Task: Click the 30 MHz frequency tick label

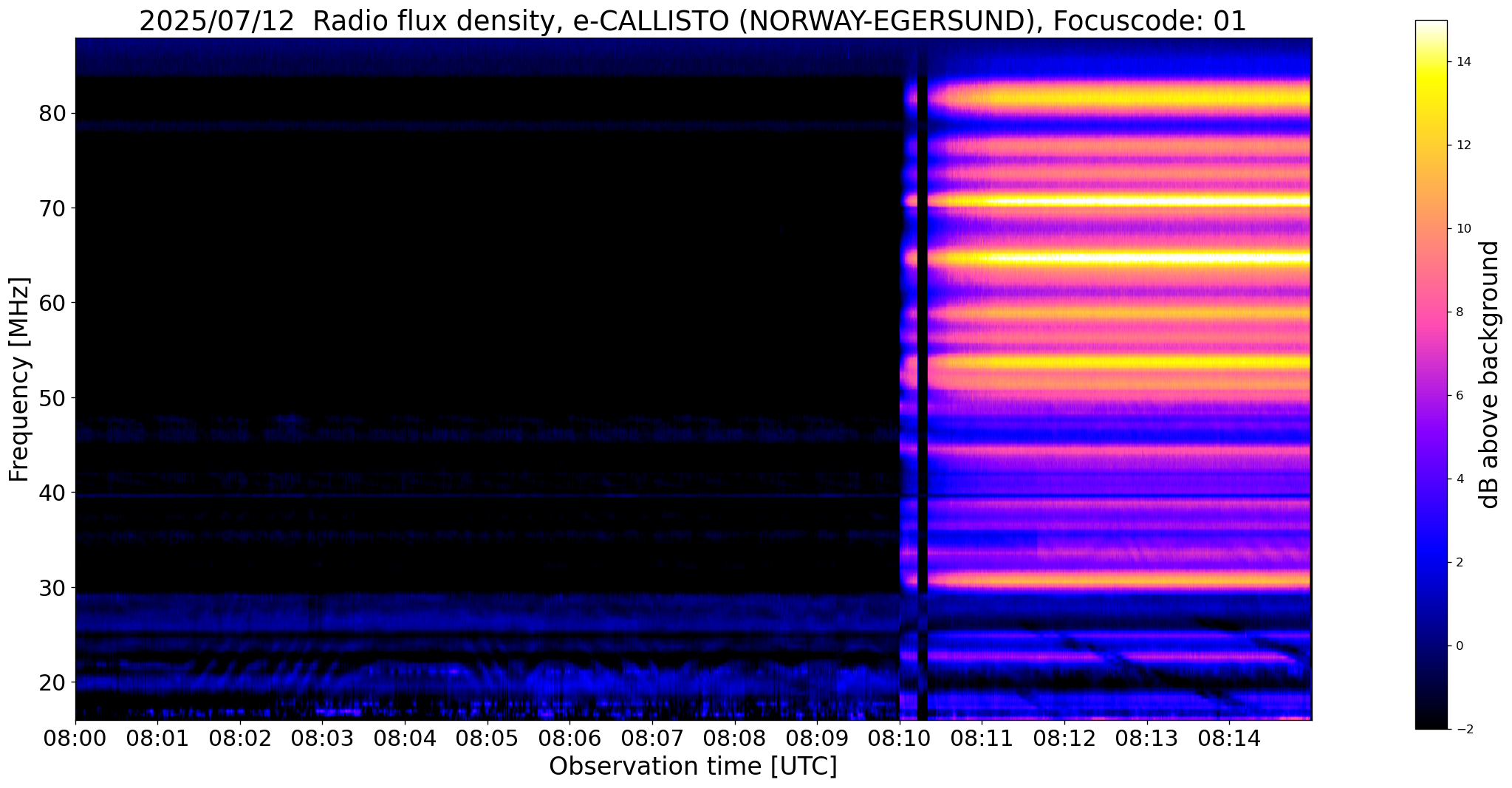Action: click(52, 588)
